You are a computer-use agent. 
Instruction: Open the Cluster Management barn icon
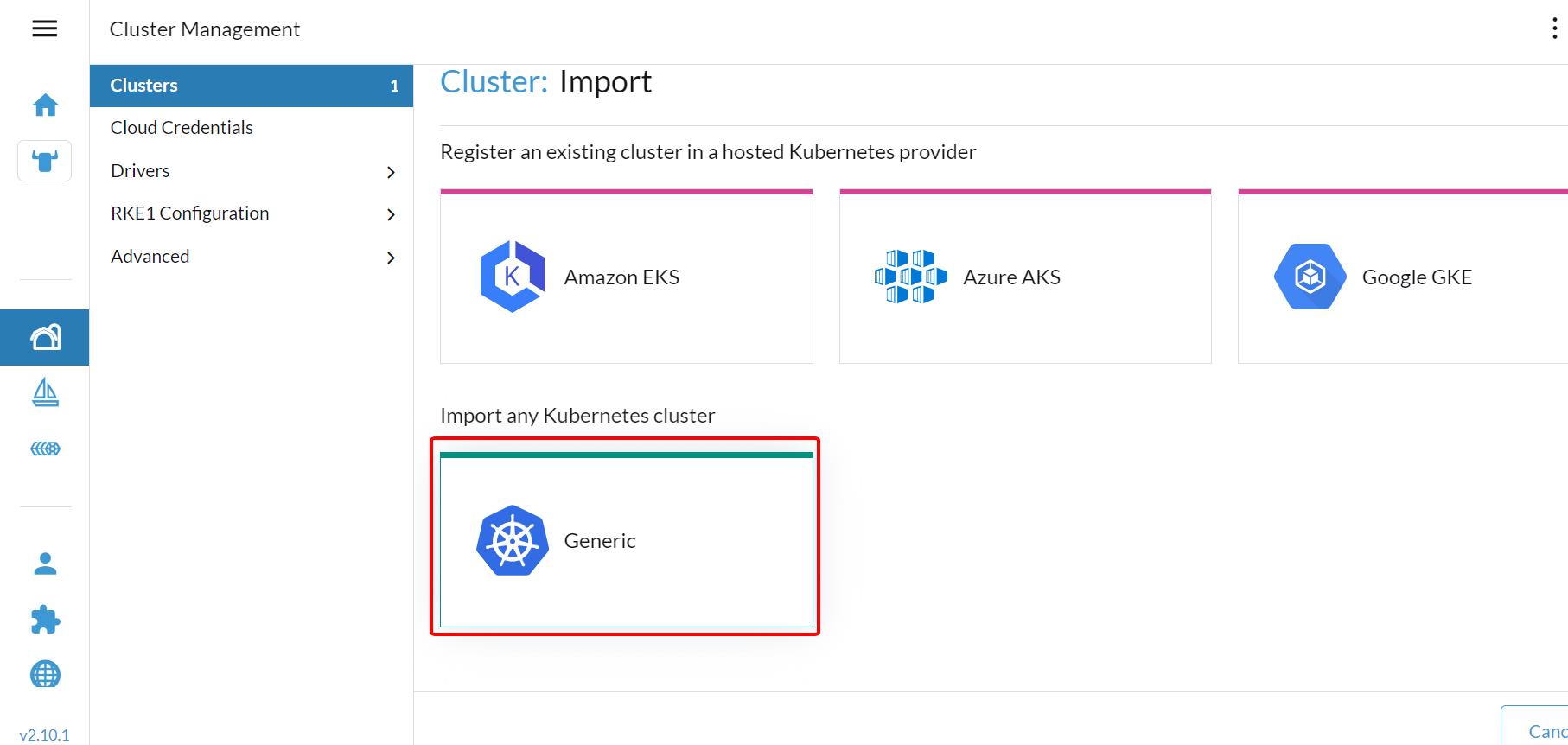45,337
